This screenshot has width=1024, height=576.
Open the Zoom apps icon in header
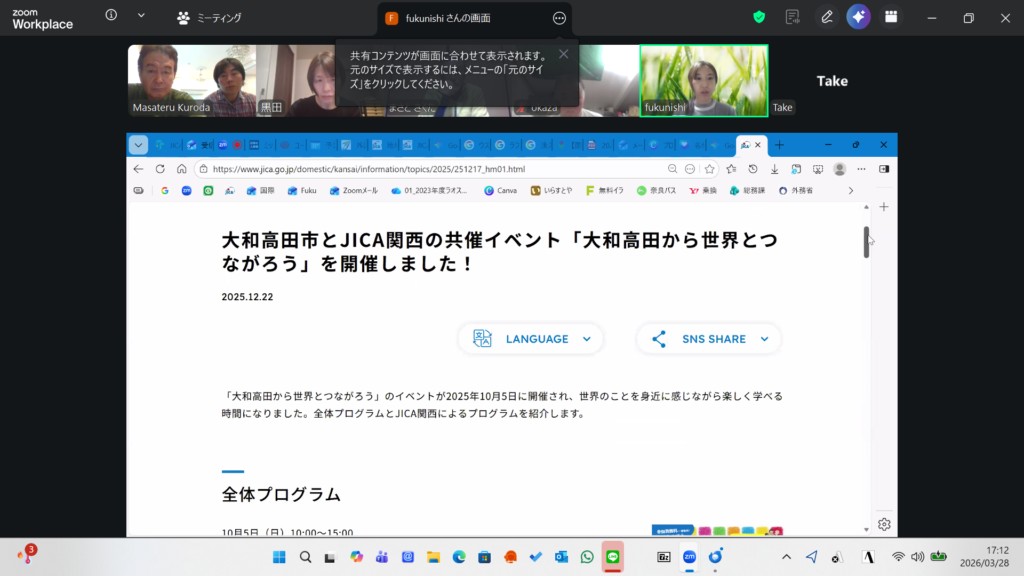point(890,17)
